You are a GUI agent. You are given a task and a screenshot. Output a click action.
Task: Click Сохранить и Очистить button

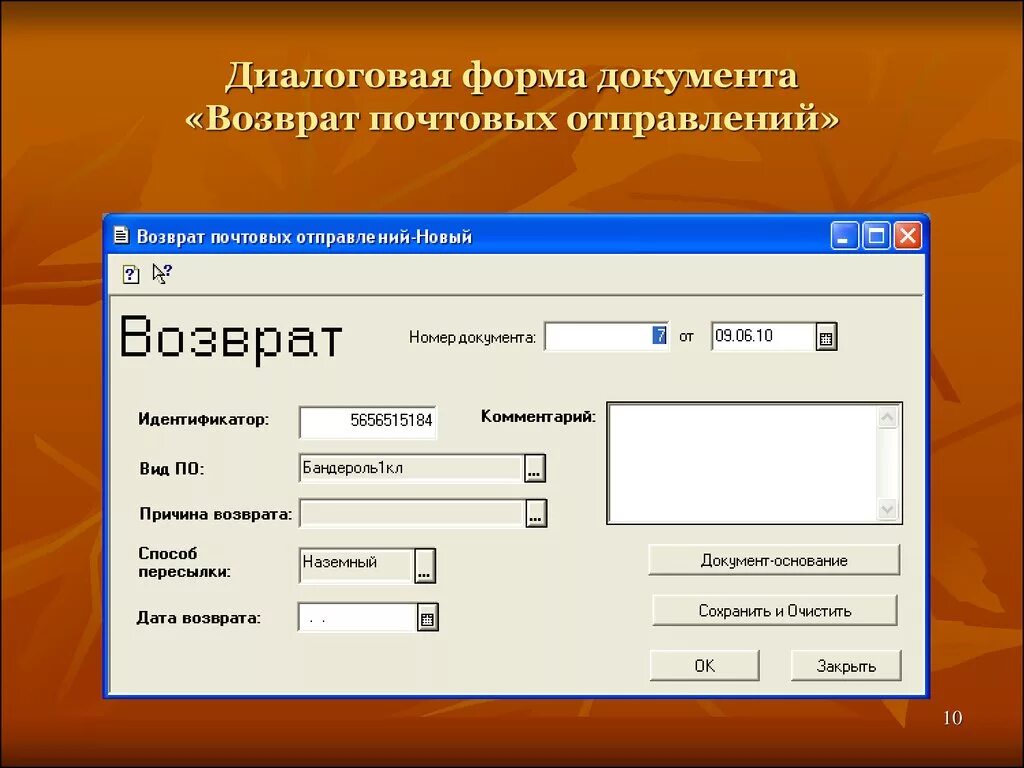(775, 611)
